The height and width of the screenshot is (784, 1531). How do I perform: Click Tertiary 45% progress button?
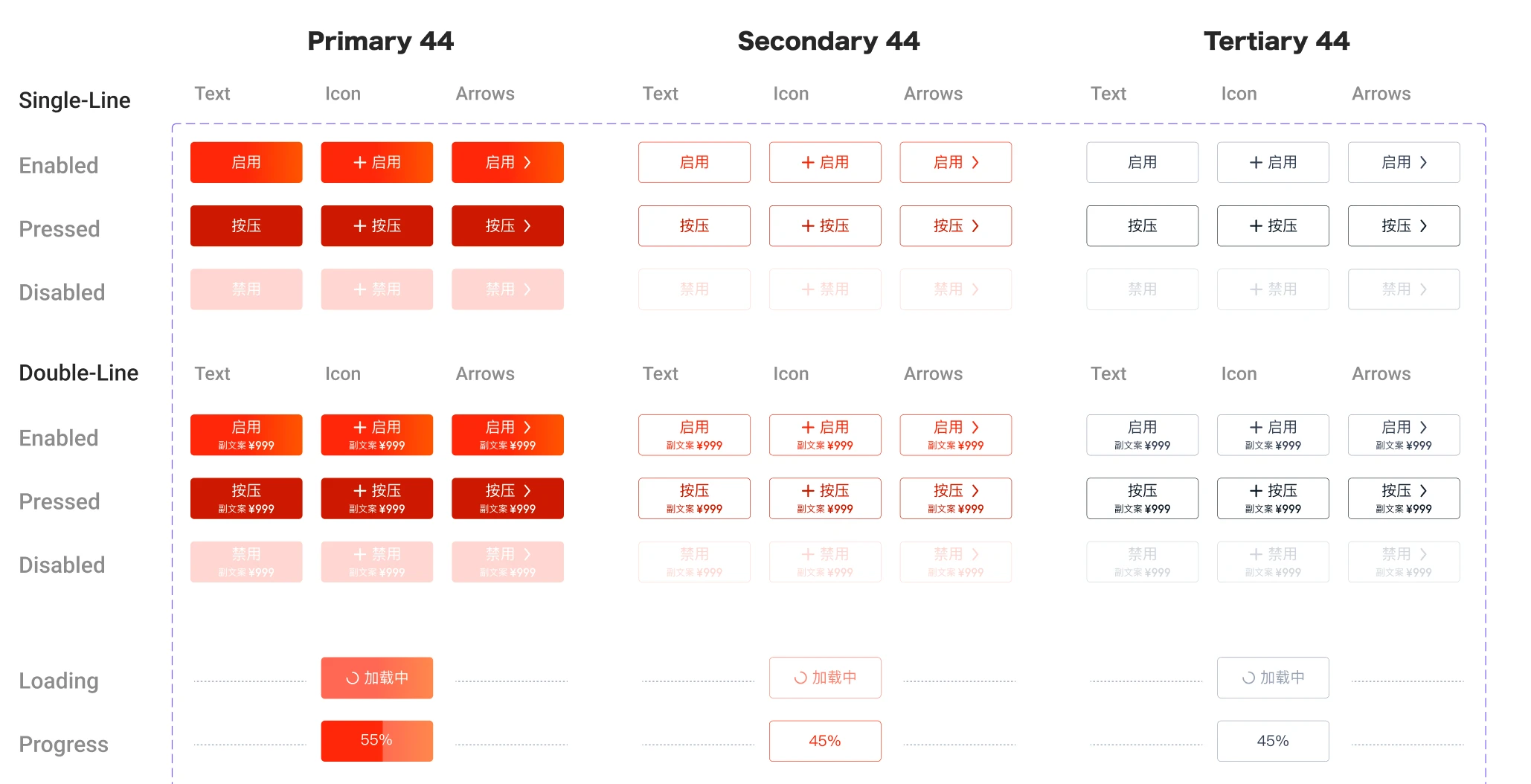(1273, 741)
